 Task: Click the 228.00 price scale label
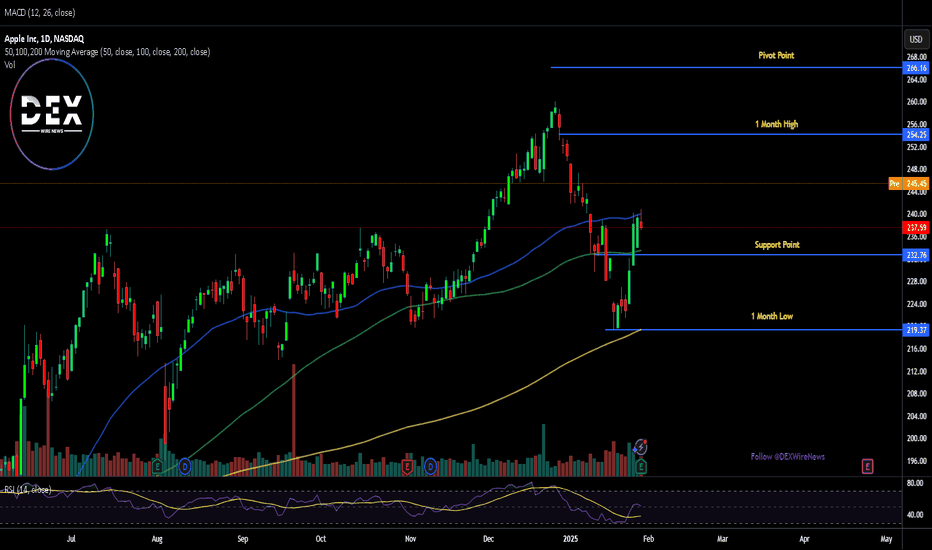917,281
